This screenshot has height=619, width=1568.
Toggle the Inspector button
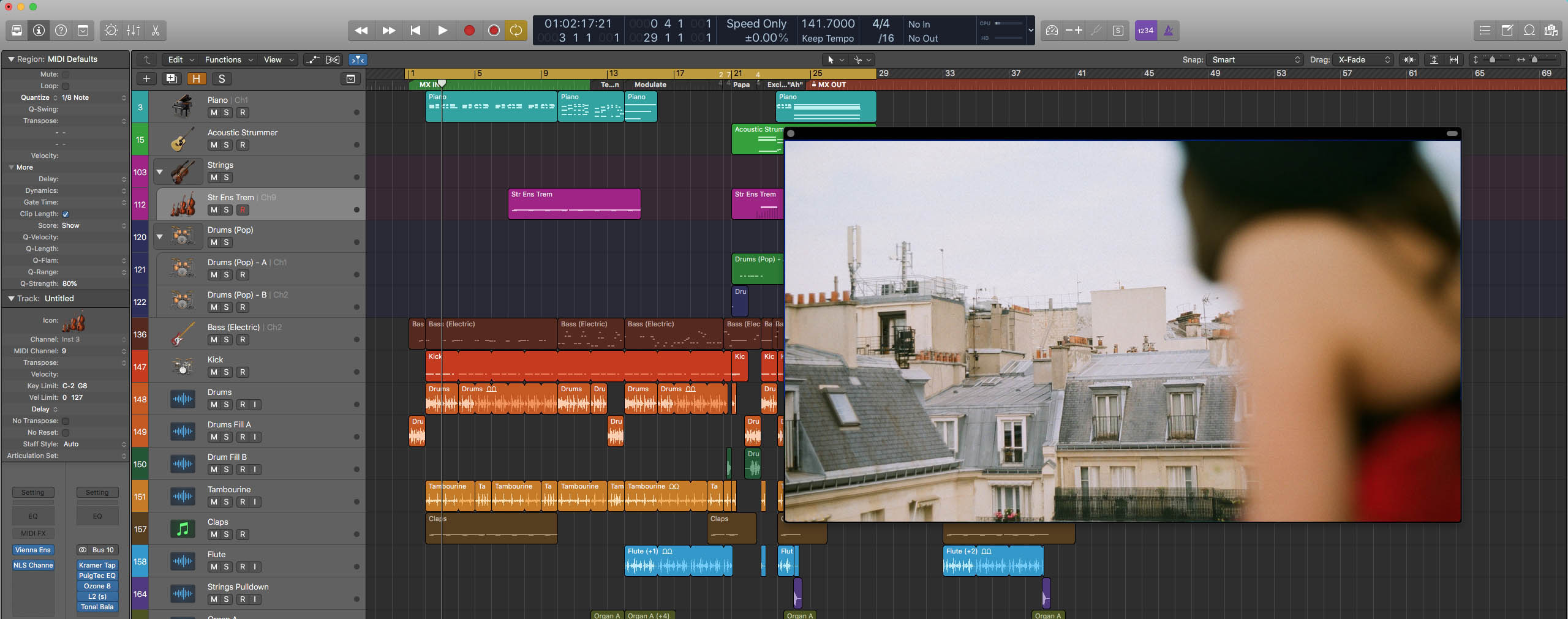click(39, 30)
